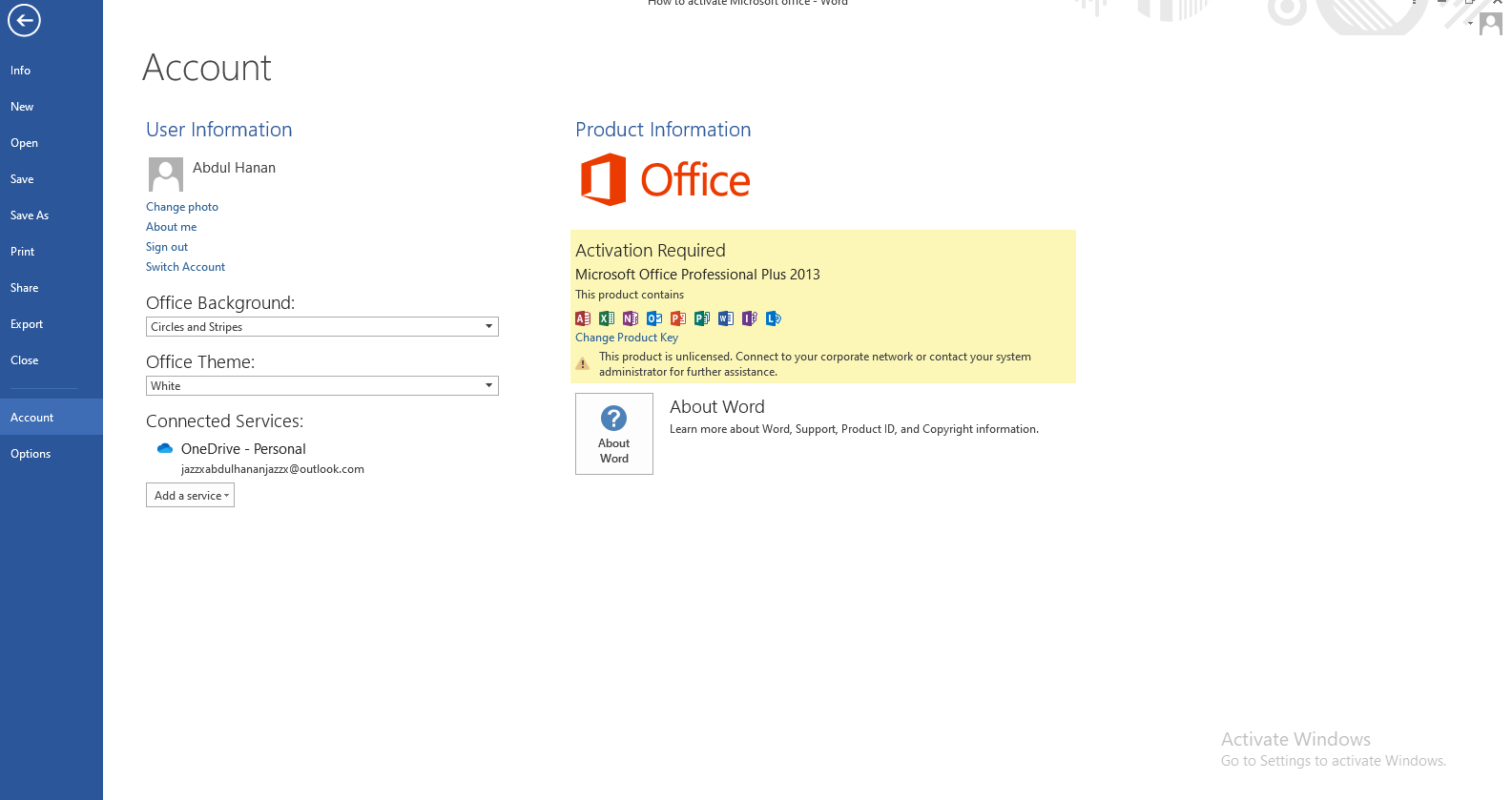Click the OneDrive cloud icon
The width and height of the screenshot is (1512, 800).
[165, 448]
